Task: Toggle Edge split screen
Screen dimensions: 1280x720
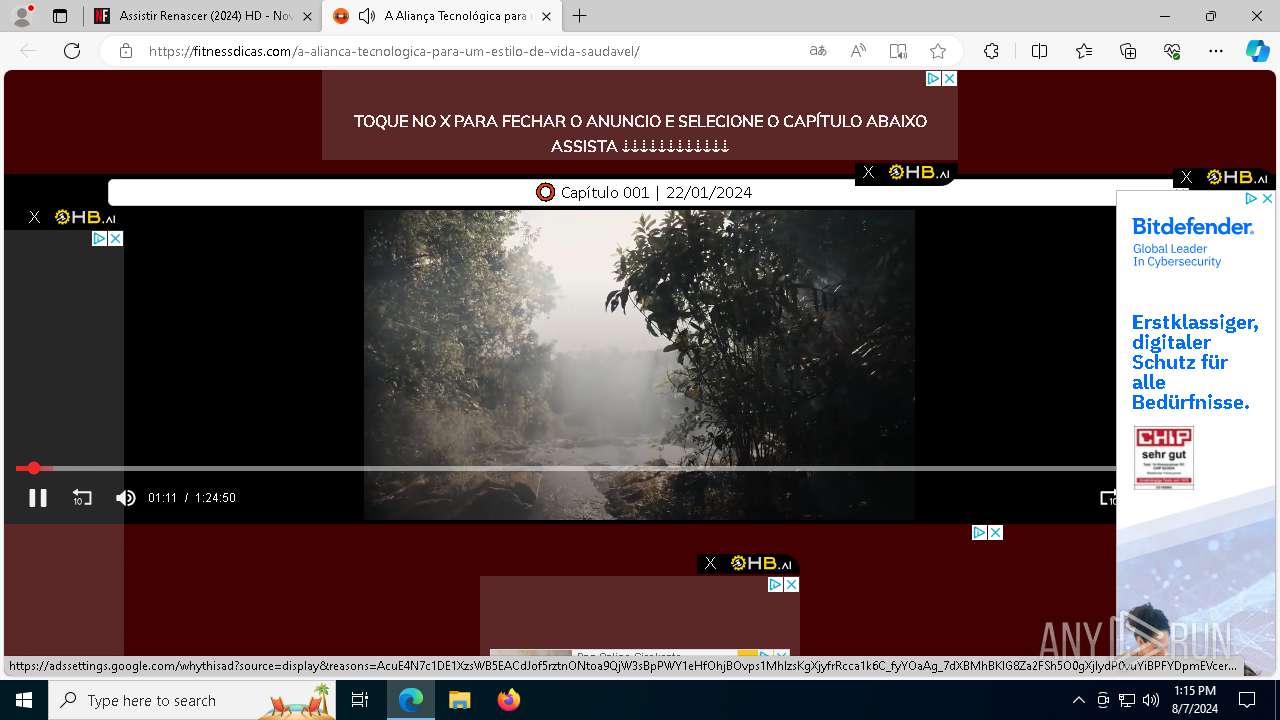Action: (x=1039, y=51)
